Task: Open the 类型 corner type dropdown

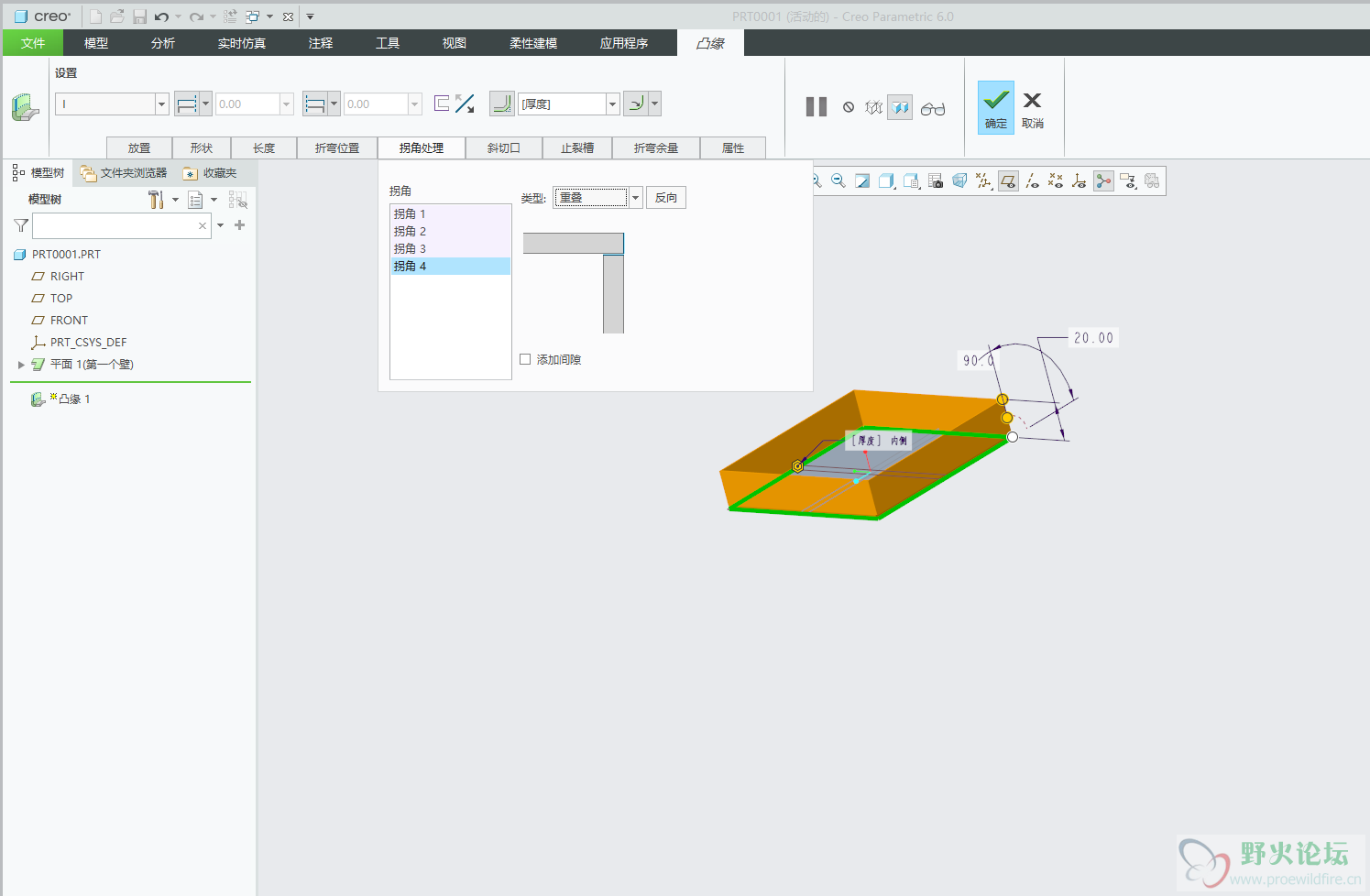Action: [x=635, y=198]
